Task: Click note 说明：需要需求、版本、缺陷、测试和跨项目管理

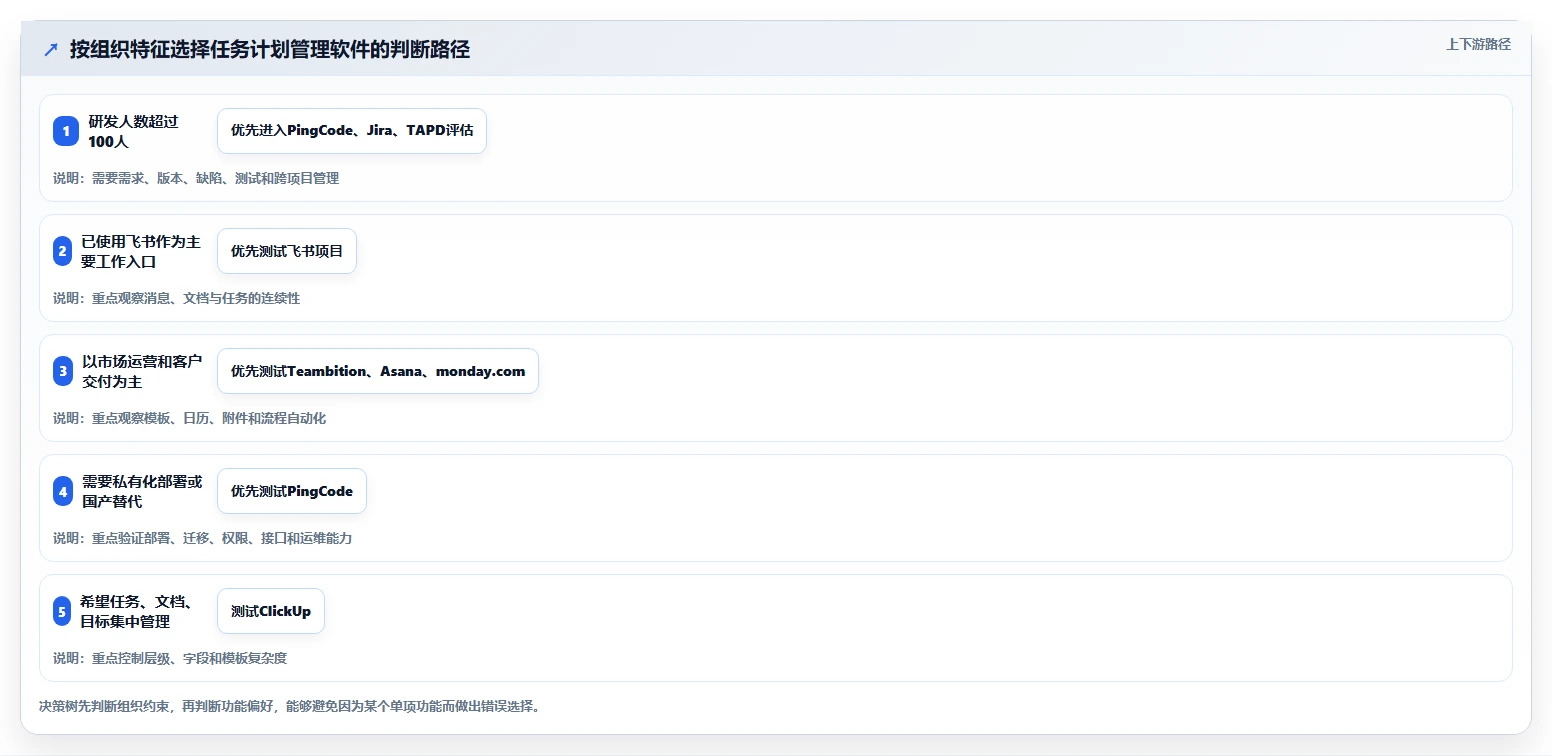Action: coord(196,178)
